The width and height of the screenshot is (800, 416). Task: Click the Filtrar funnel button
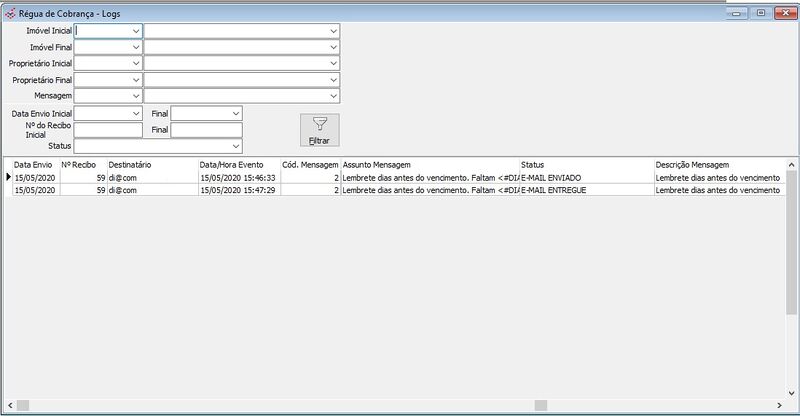click(319, 130)
